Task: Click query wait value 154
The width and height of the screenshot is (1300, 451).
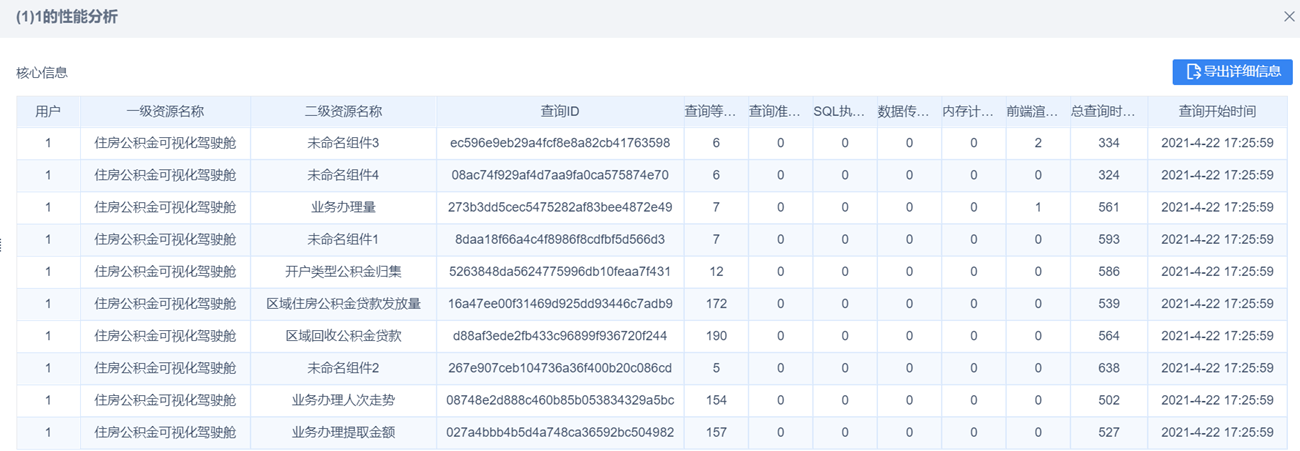Action: click(x=716, y=400)
